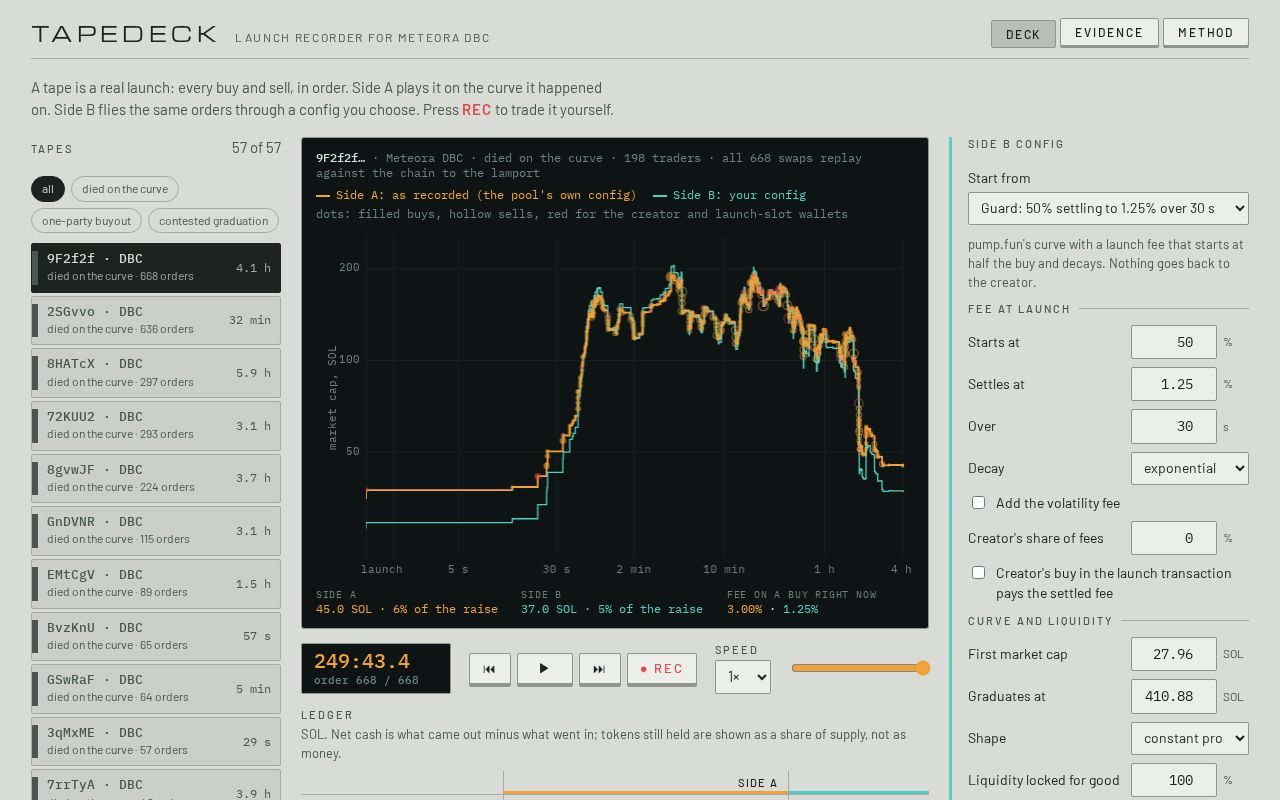Switch to the DECK tab
Image resolution: width=1280 pixels, height=800 pixels.
click(1023, 34)
